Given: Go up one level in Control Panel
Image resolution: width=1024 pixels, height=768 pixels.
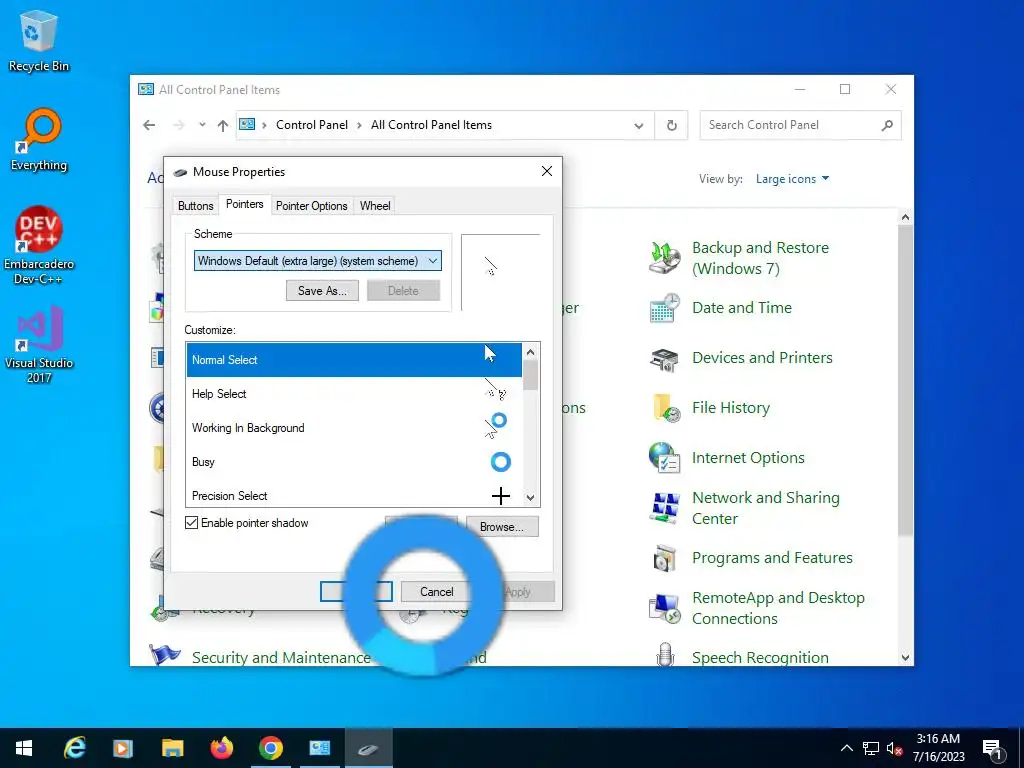Looking at the screenshot, I should 223,125.
